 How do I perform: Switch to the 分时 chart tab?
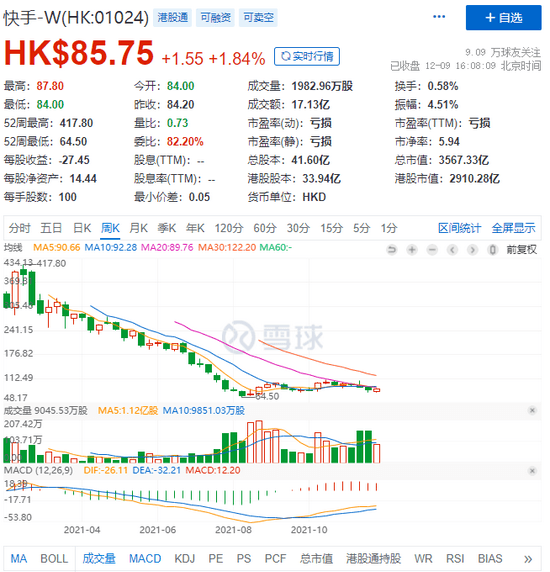coord(20,228)
